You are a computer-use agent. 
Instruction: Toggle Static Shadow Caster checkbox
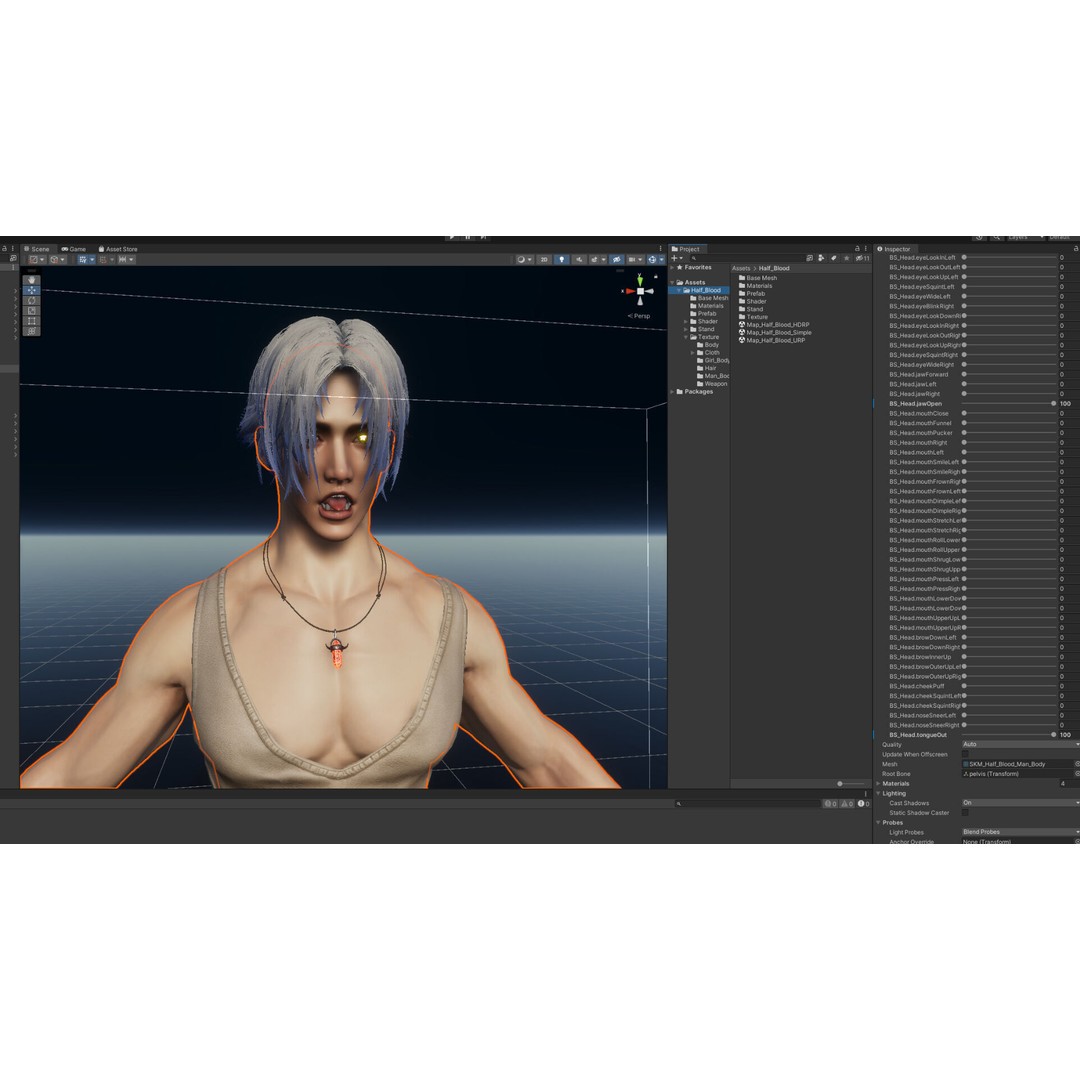pyautogui.click(x=965, y=813)
